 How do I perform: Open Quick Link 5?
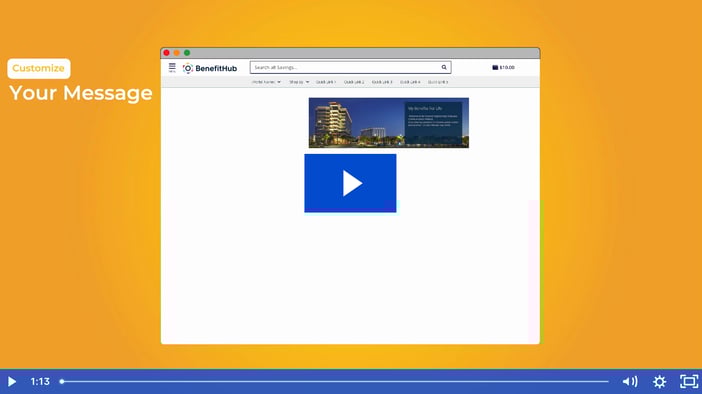[438, 82]
